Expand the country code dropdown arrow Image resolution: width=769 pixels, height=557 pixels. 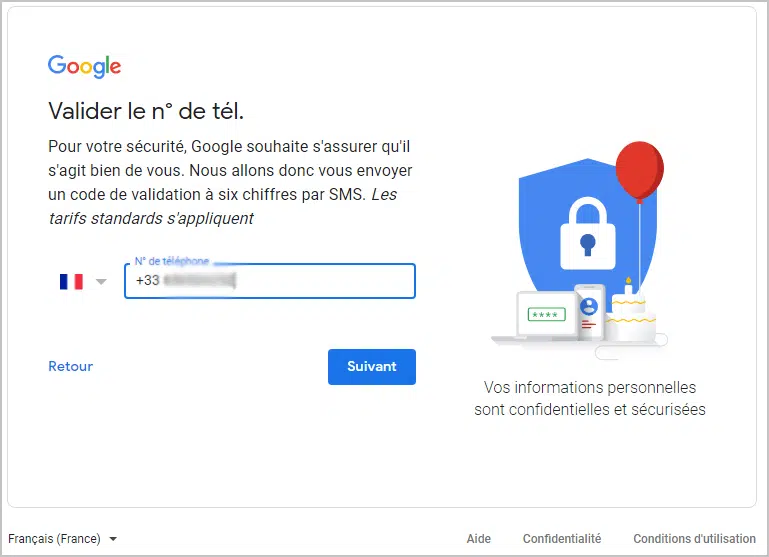point(100,282)
